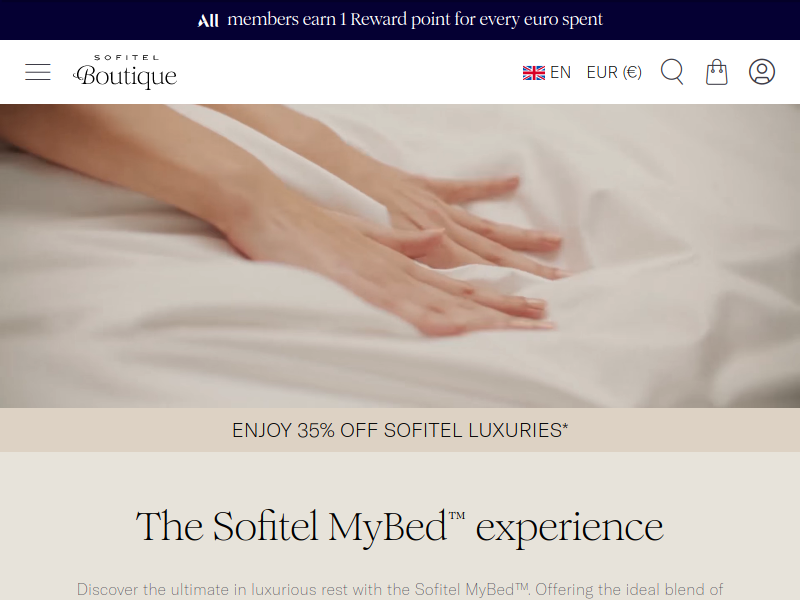Click the 'SOFITEL' small caps text above Boutique

127,58
